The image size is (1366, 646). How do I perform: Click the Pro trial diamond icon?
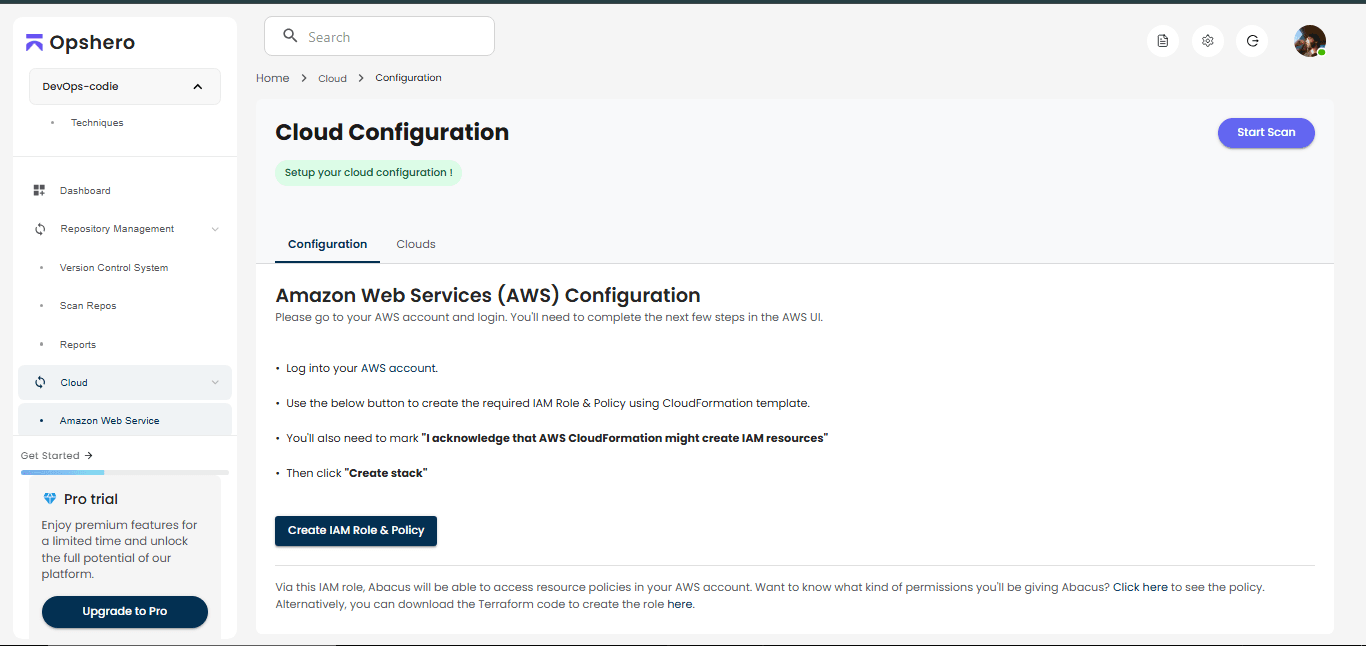click(x=50, y=499)
